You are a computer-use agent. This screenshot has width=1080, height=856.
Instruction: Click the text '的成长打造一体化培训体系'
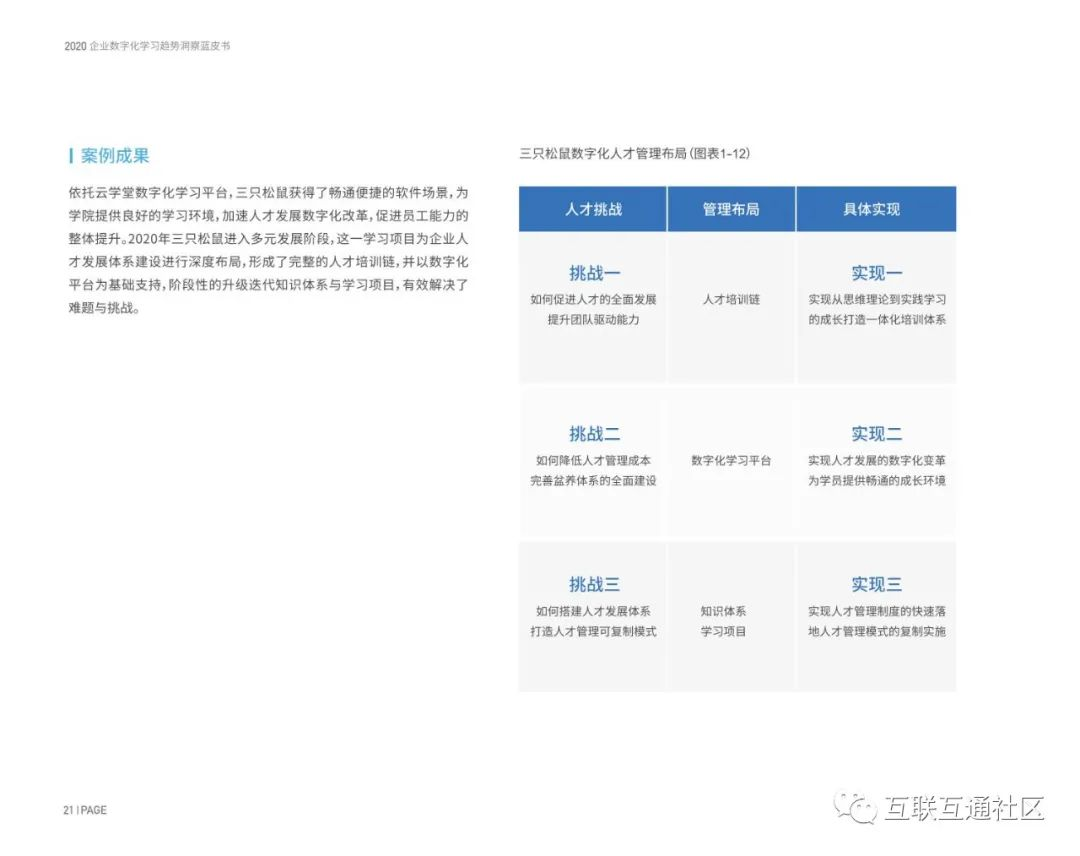877,320
